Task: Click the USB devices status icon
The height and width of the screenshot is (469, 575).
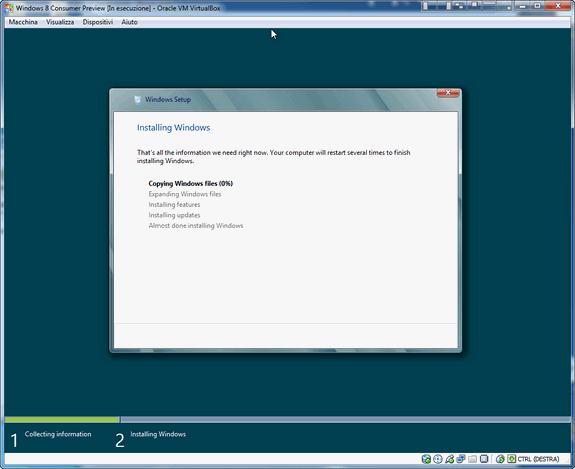Action: 450,459
